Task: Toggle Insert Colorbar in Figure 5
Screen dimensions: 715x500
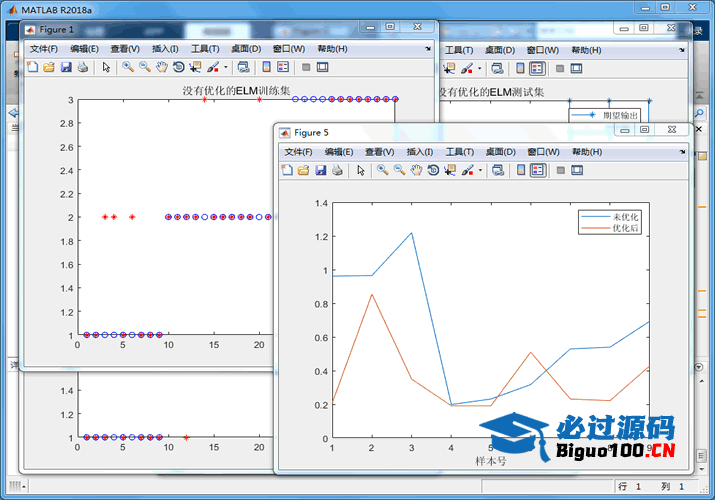Action: pos(521,170)
